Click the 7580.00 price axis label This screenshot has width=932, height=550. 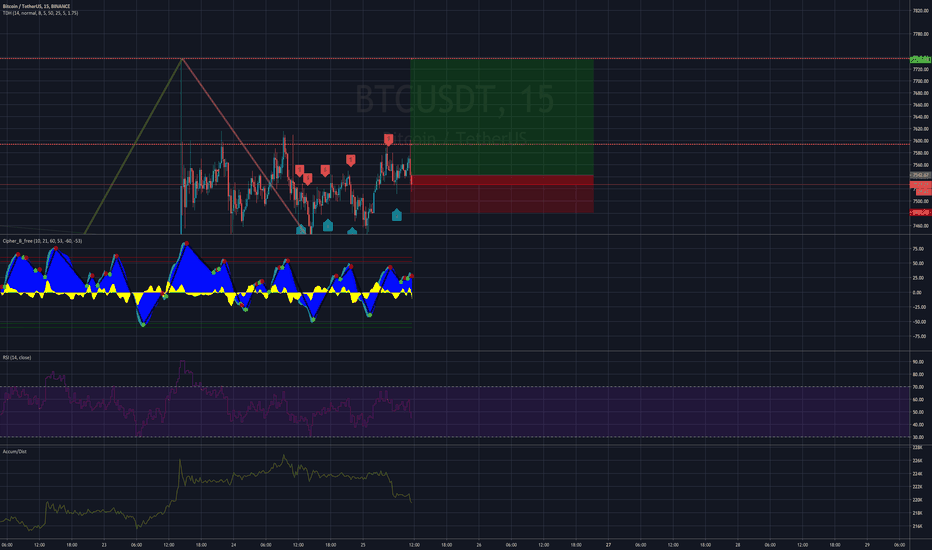(921, 153)
